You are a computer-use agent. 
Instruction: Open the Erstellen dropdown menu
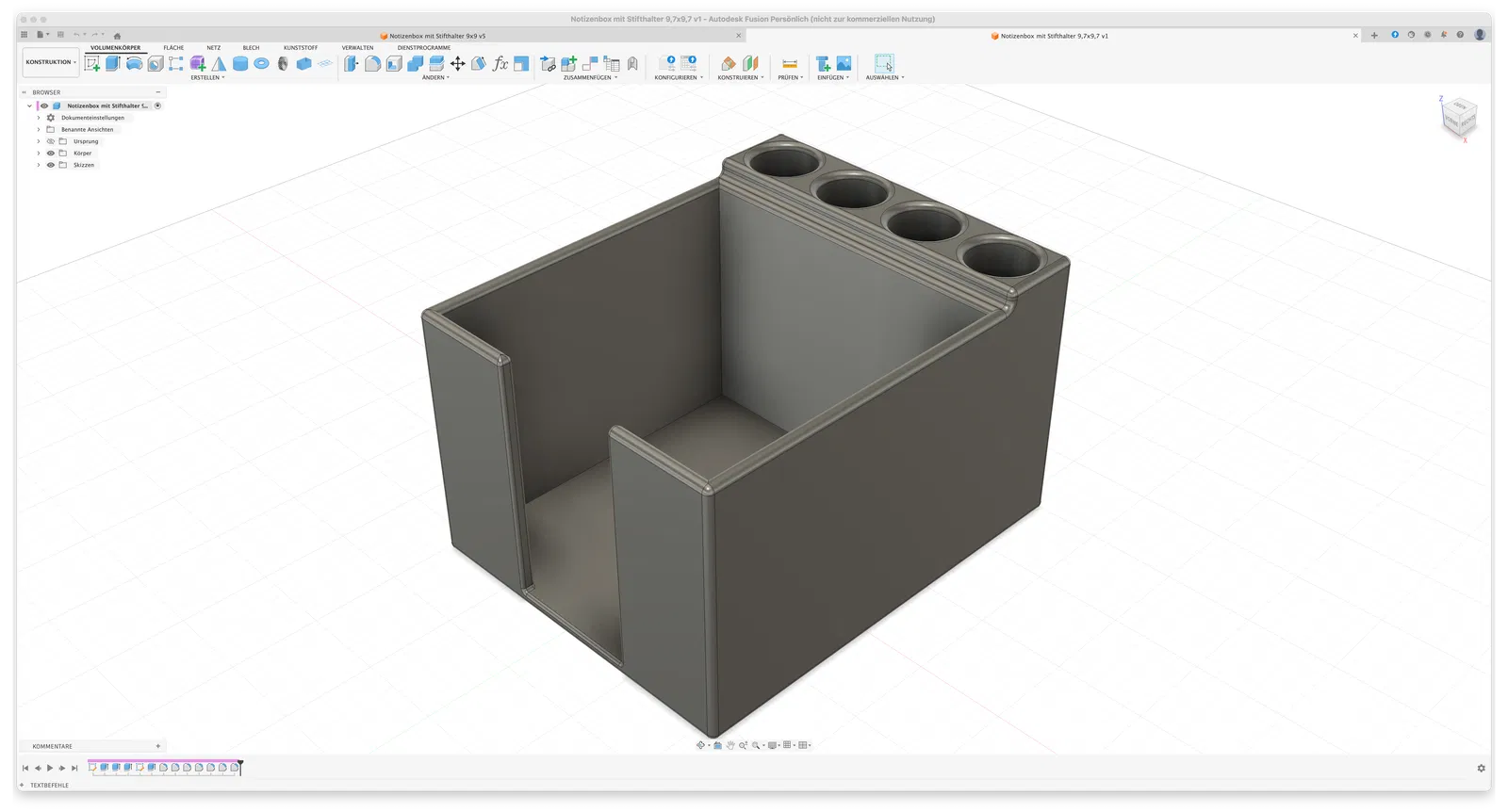[208, 77]
